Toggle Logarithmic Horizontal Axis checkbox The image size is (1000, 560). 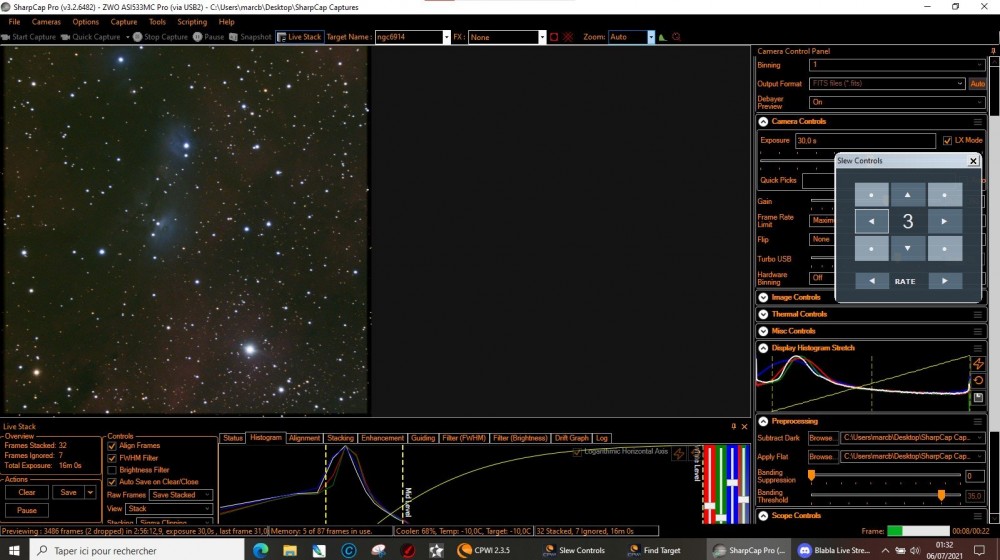pyautogui.click(x=577, y=452)
